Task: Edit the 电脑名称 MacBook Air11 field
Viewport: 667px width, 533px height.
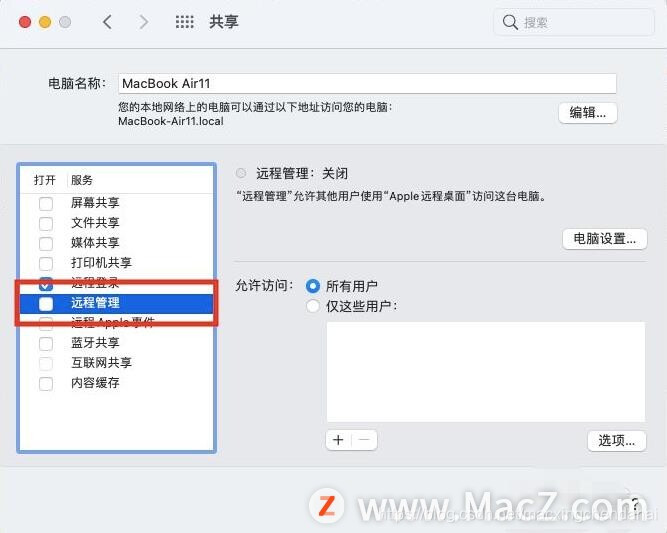Action: [x=367, y=83]
